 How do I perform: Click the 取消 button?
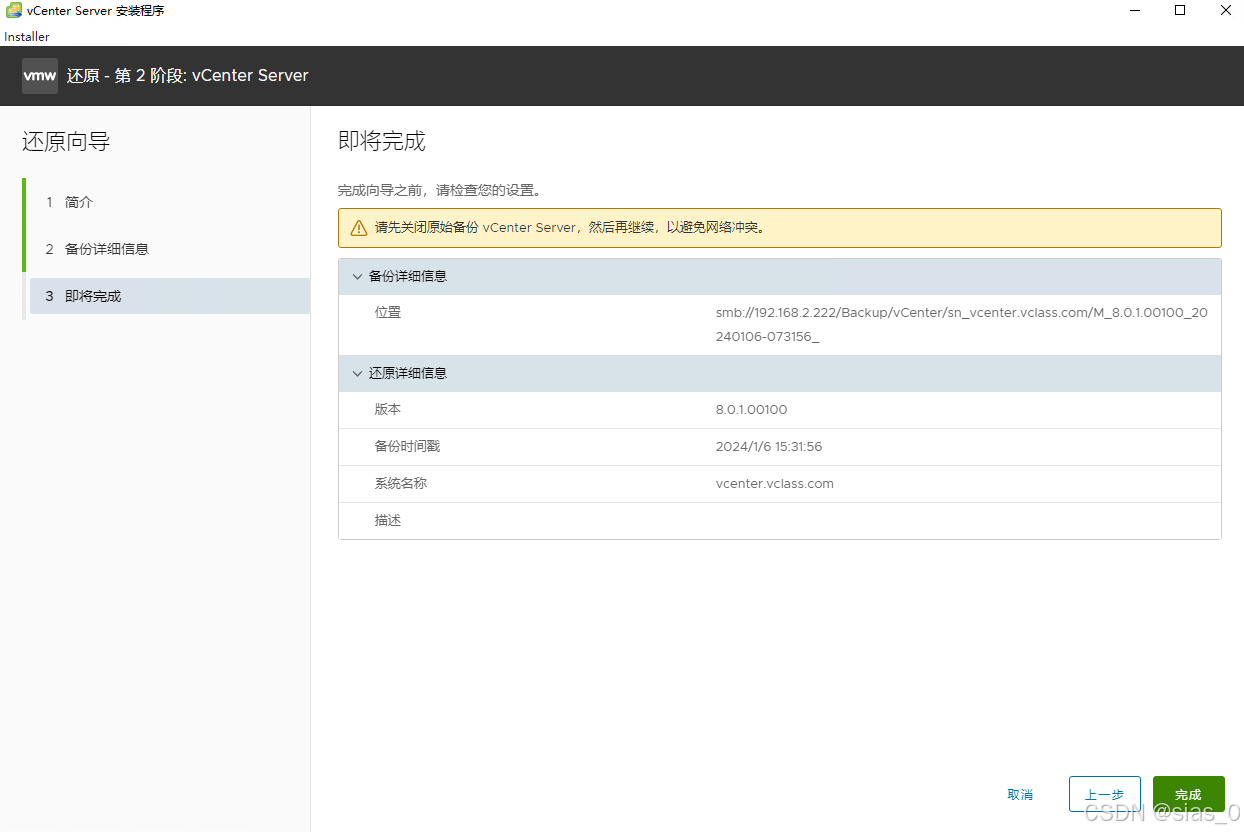click(1020, 794)
